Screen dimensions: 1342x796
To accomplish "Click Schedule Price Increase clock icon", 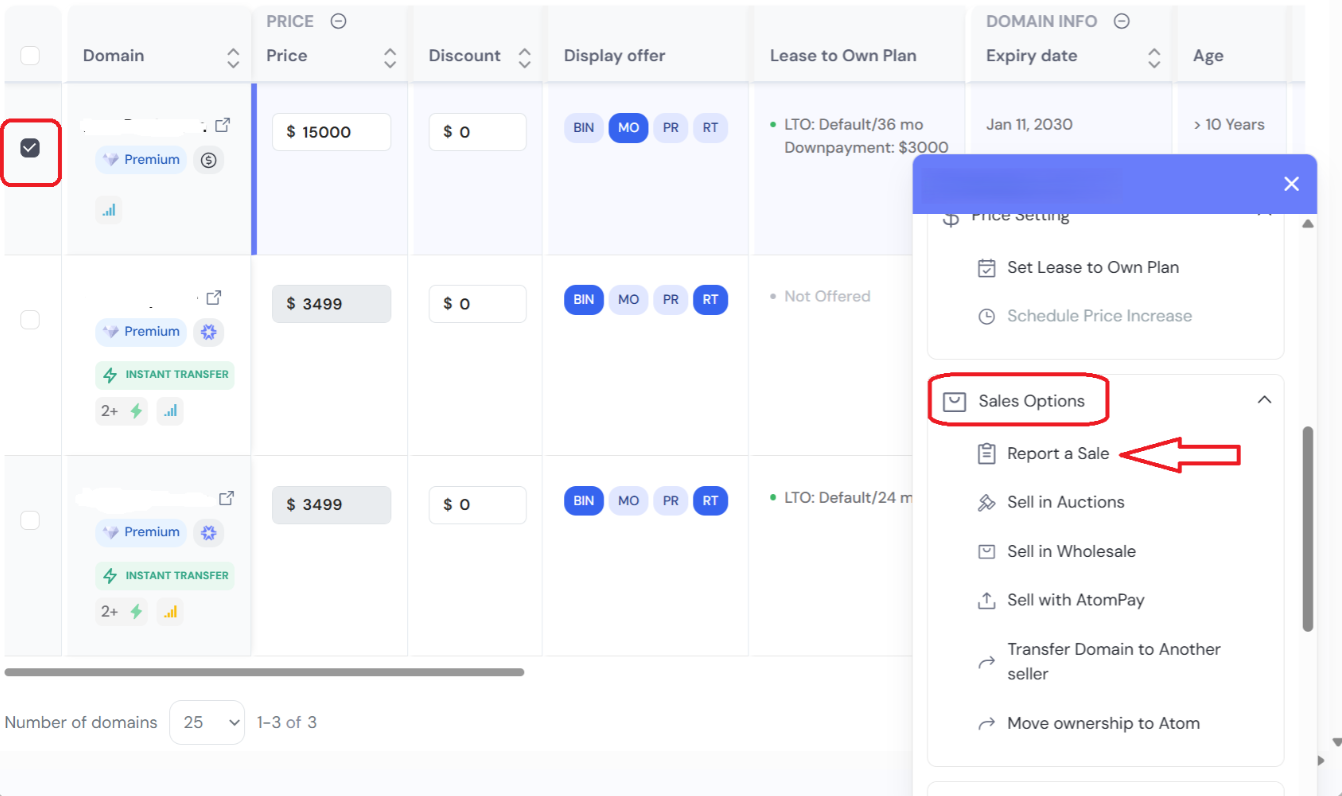I will (x=987, y=316).
